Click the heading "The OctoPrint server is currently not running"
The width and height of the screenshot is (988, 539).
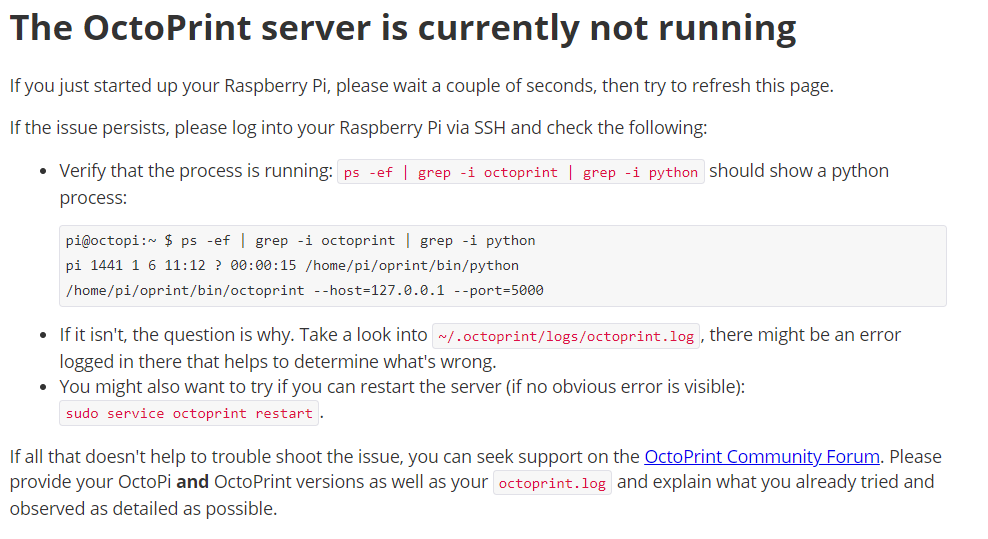click(403, 28)
